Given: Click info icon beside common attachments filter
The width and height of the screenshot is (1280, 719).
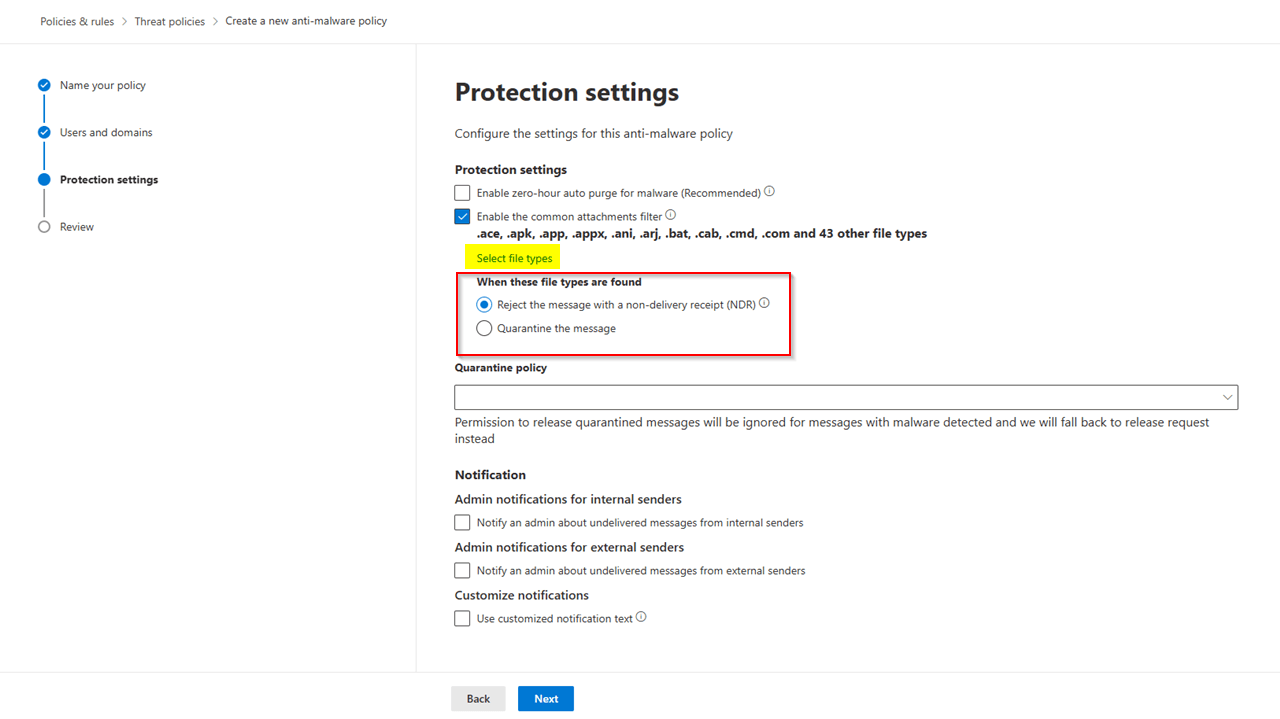Looking at the screenshot, I should point(670,214).
